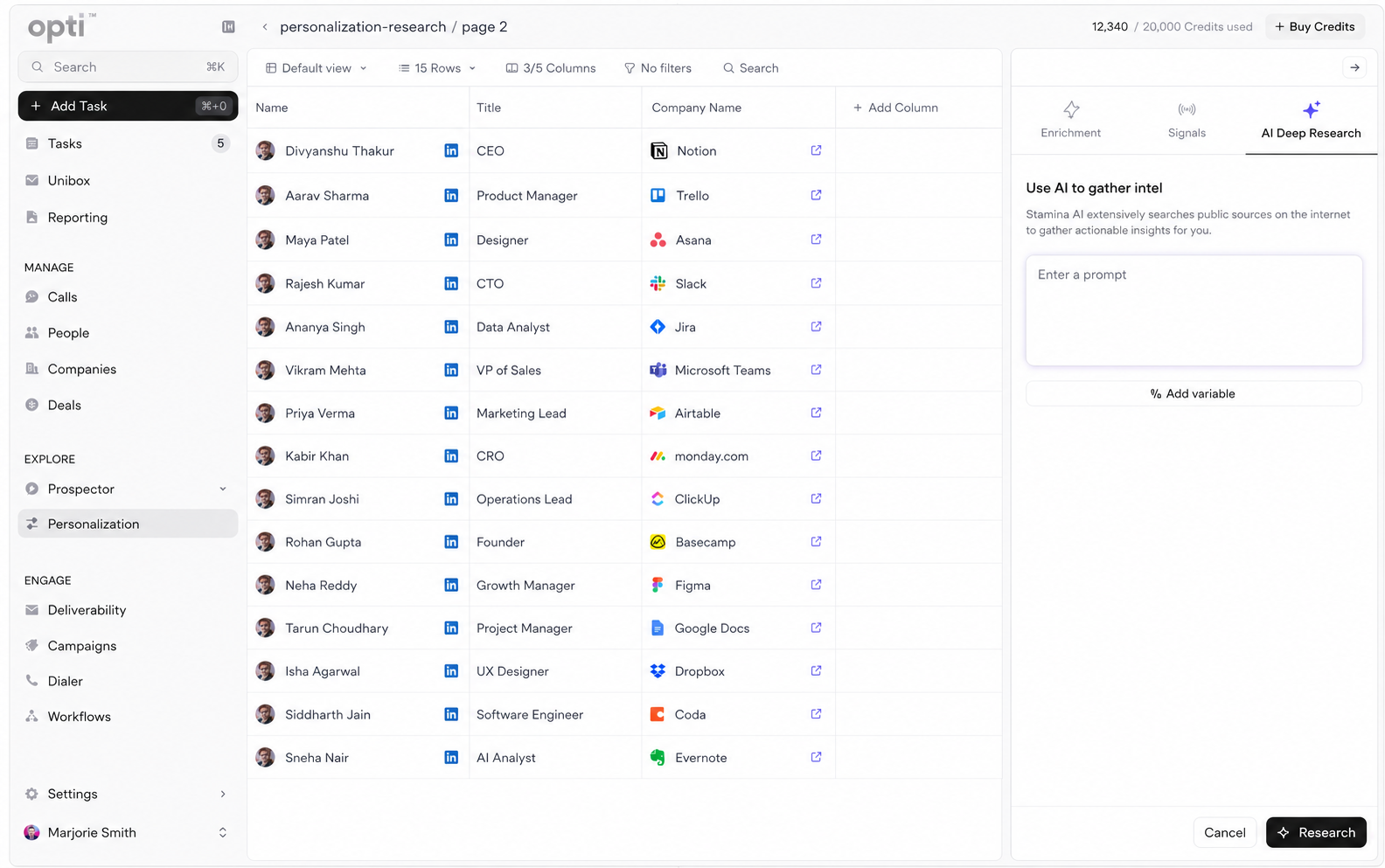Open Sneha Nair's LinkedIn profile icon

click(451, 757)
